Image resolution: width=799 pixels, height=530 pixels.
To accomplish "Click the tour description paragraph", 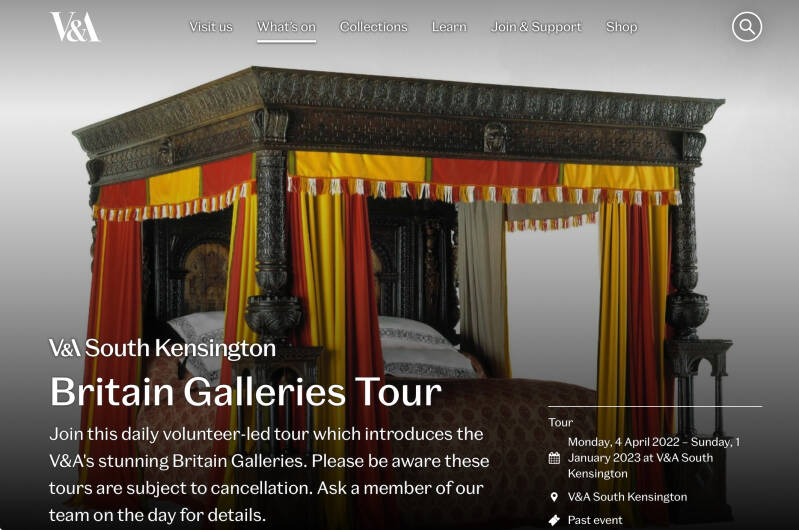I will pyautogui.click(x=269, y=474).
